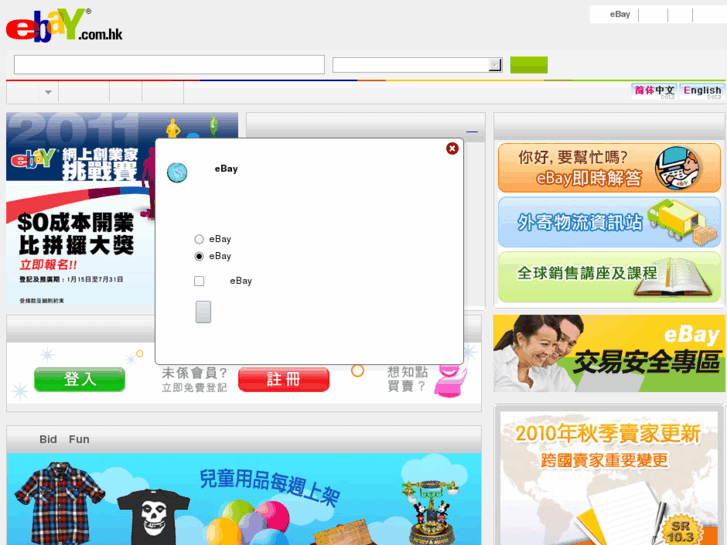Open the 你好, 要幫忙嗎 eBay即時解答 banner

point(609,168)
